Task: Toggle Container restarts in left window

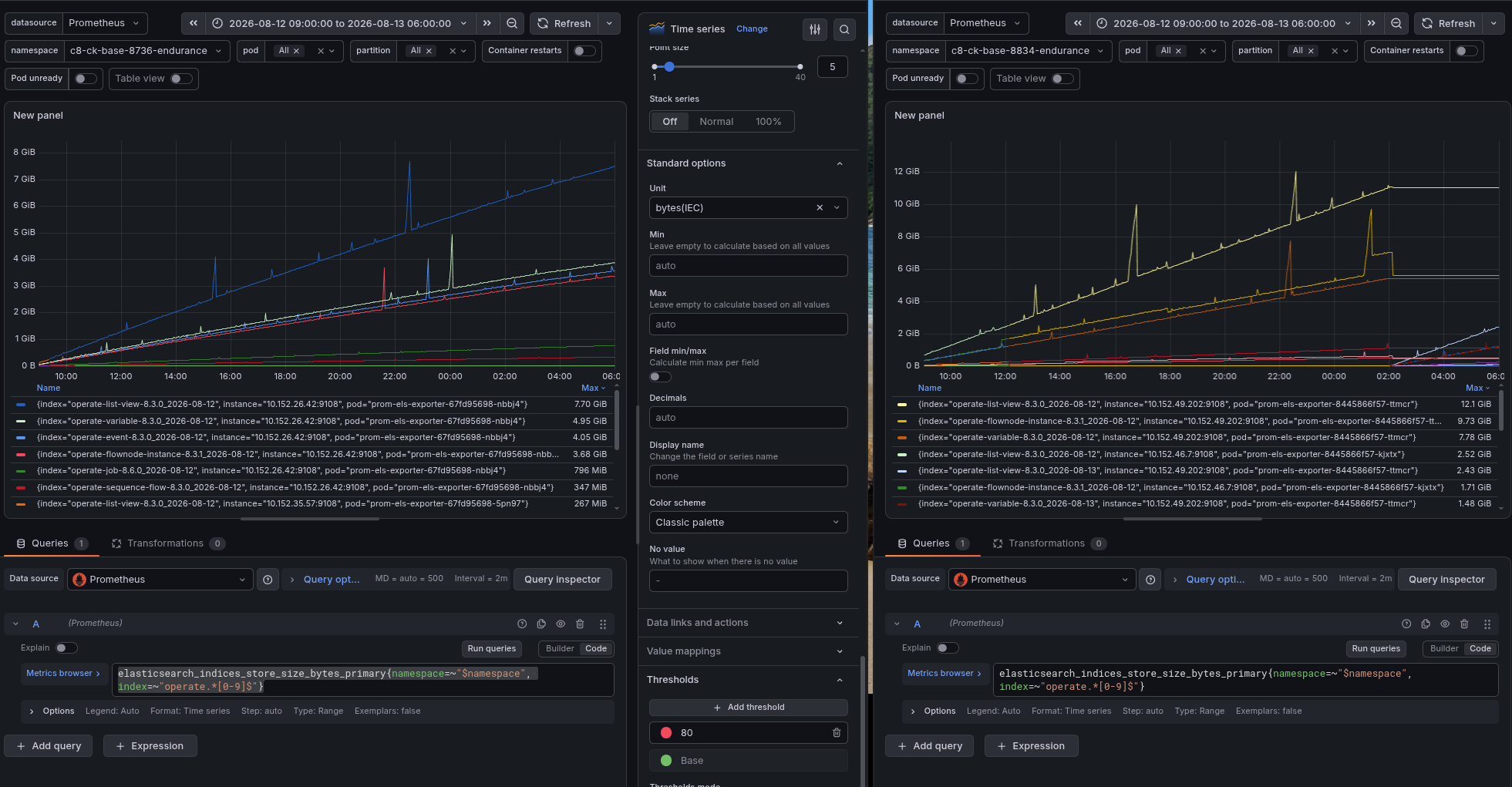Action: click(x=584, y=51)
